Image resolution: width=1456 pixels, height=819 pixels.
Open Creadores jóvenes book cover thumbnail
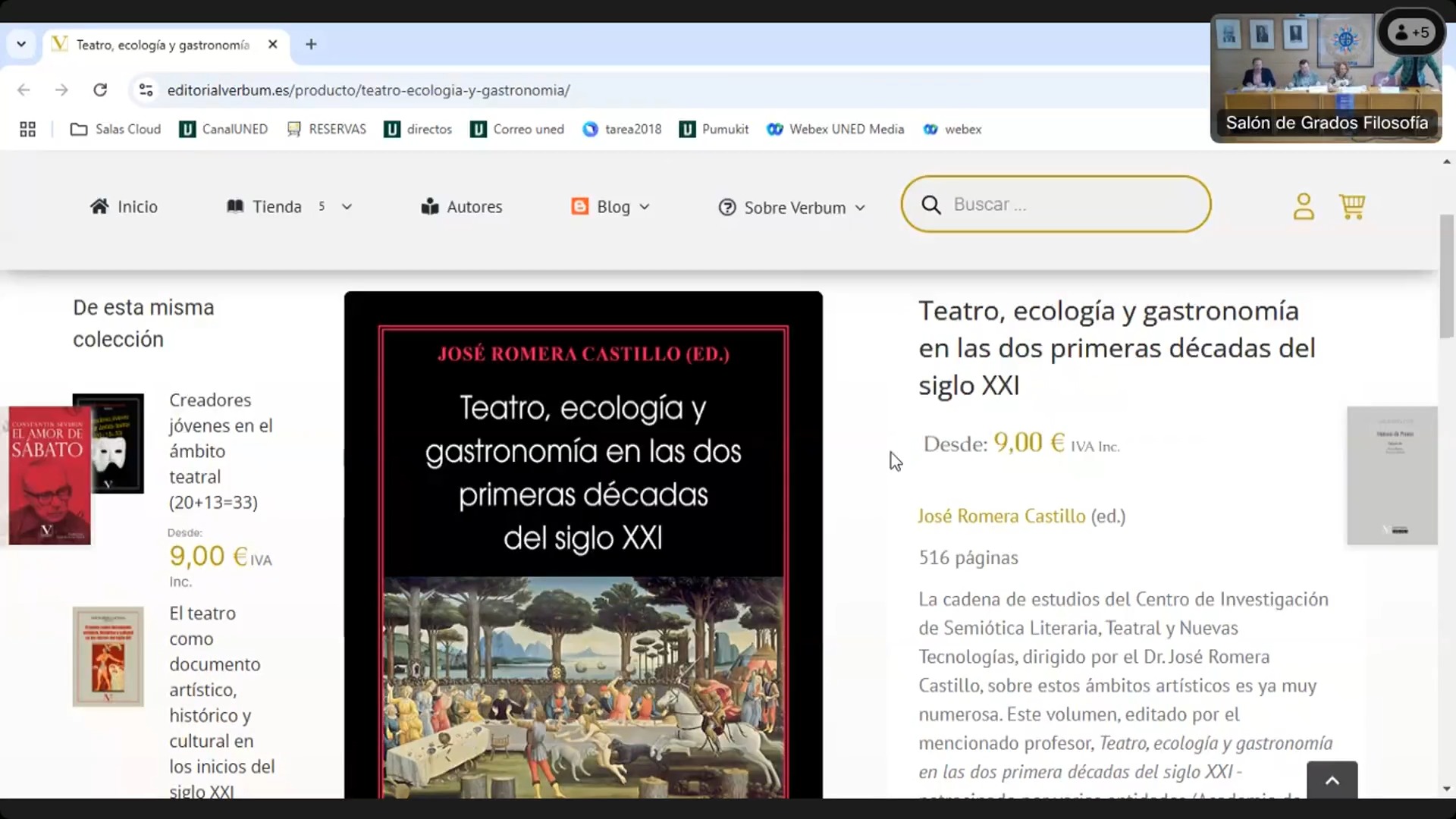[118, 443]
